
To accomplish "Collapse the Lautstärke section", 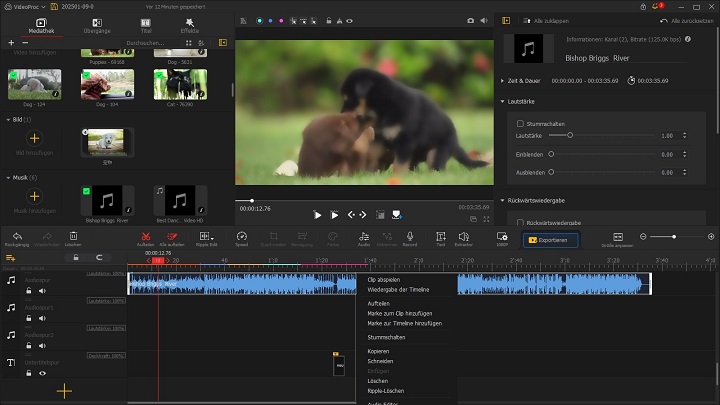I will [x=503, y=101].
